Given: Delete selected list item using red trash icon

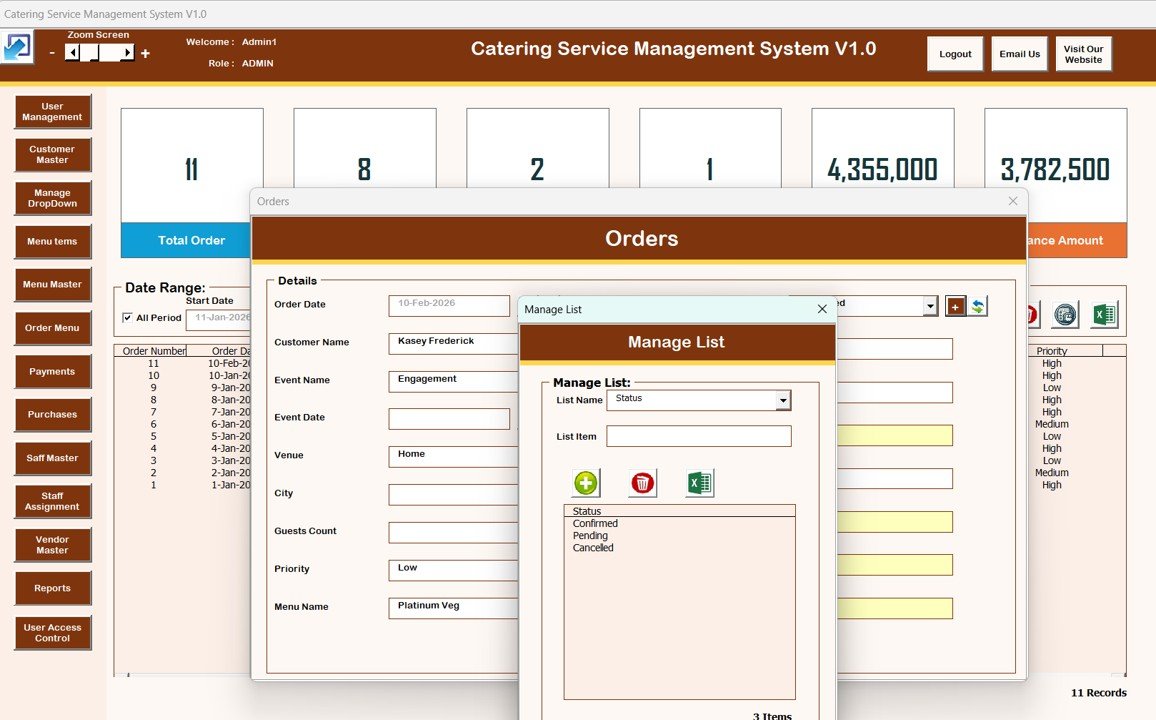Looking at the screenshot, I should pos(641,482).
